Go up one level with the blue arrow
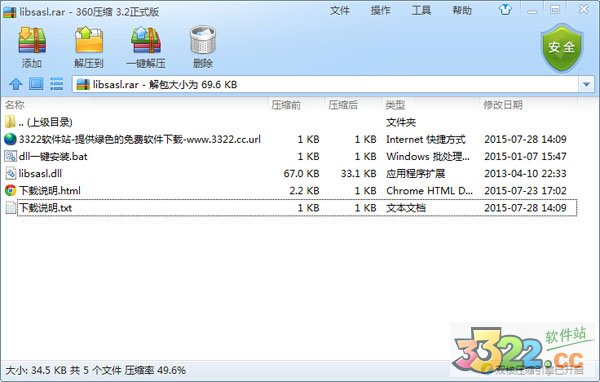 (16, 84)
